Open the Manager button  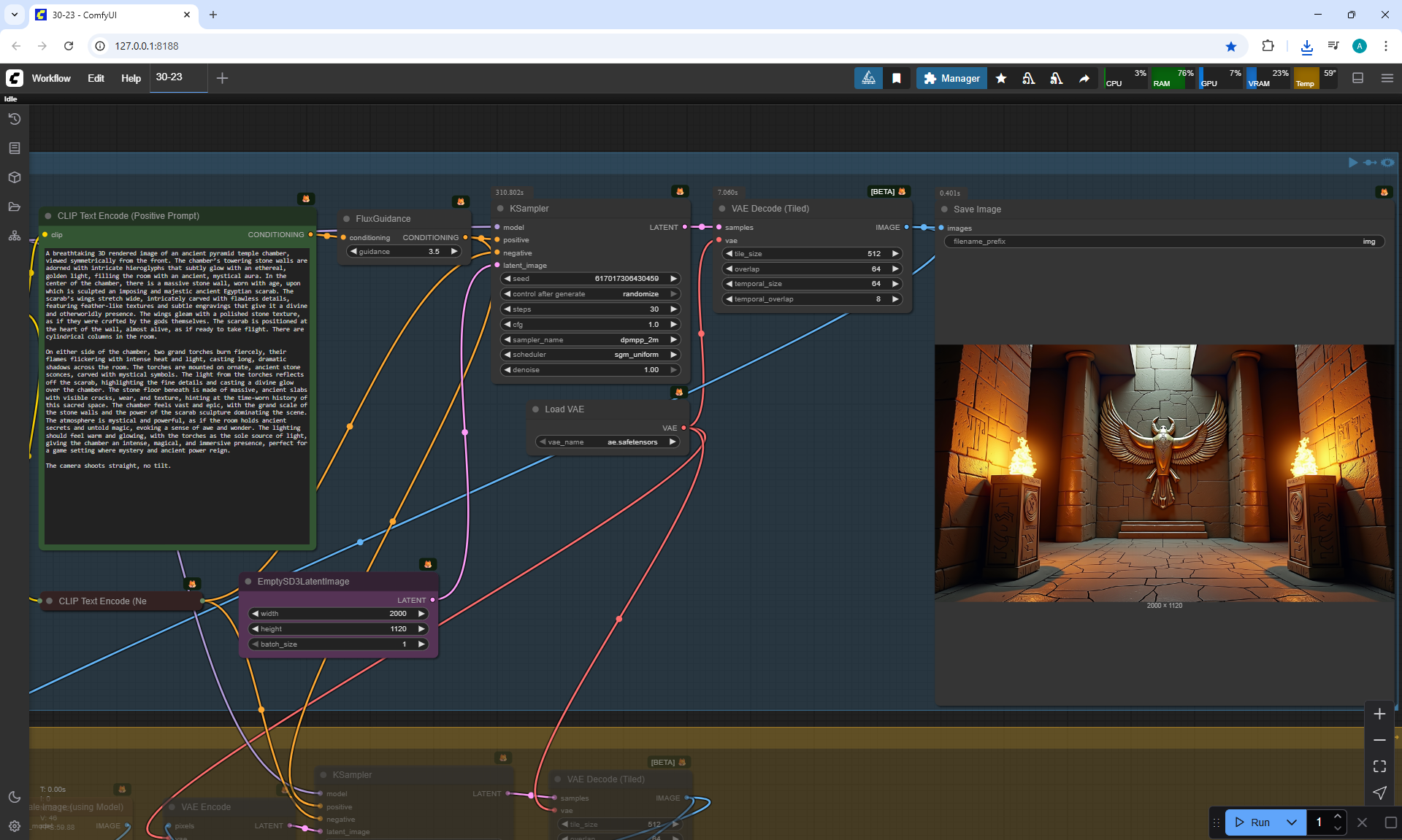coord(951,78)
